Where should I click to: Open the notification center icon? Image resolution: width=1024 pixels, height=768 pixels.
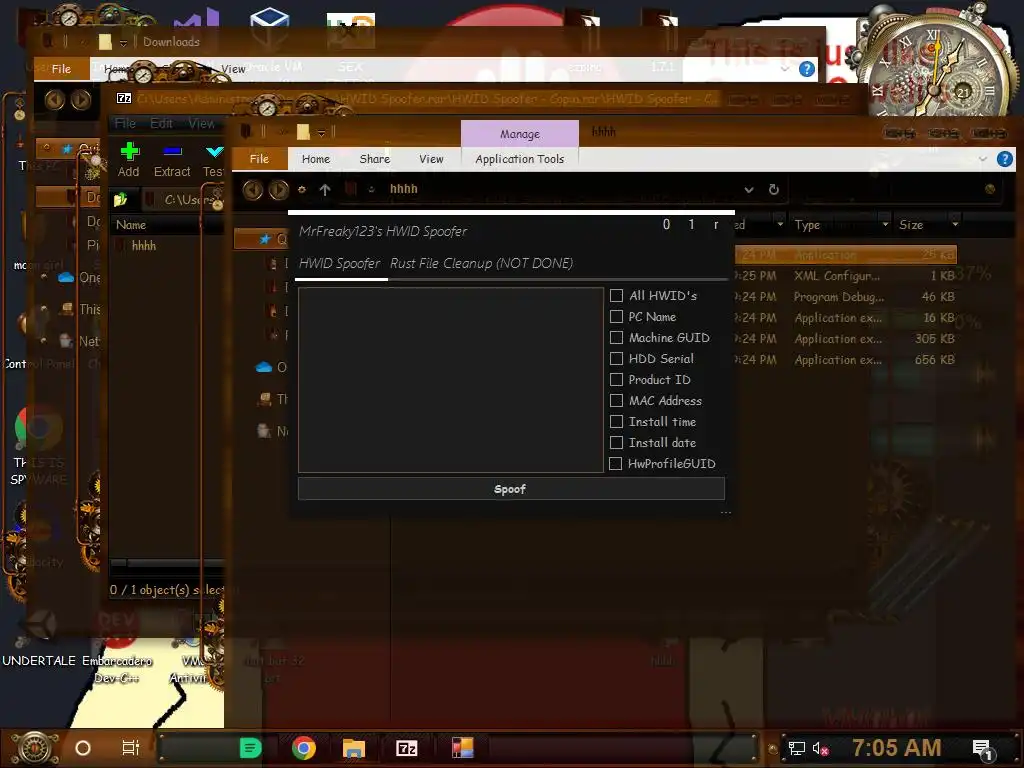(x=982, y=749)
